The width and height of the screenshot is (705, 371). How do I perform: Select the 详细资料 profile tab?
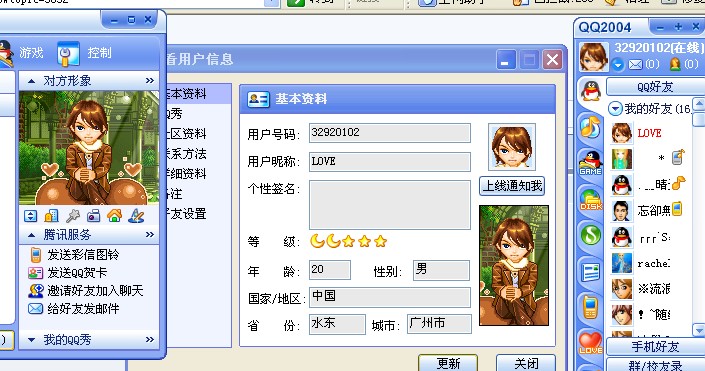click(x=186, y=174)
